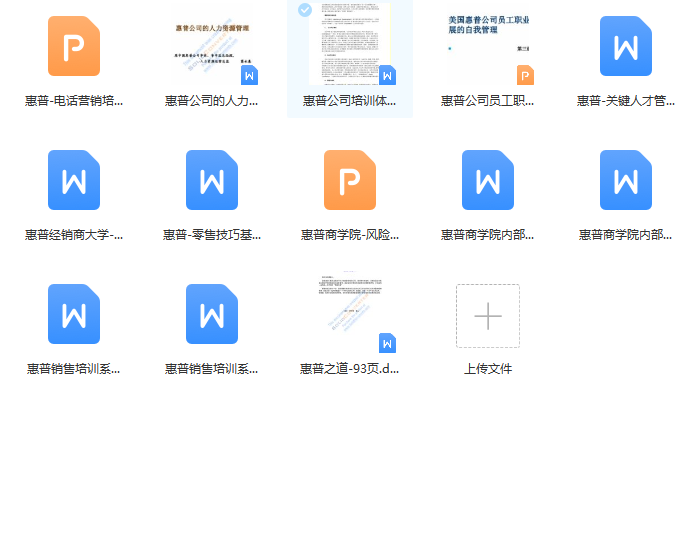Open the 惠普公司培训体 document thumbnail
This screenshot has width=700, height=534.
point(350,44)
